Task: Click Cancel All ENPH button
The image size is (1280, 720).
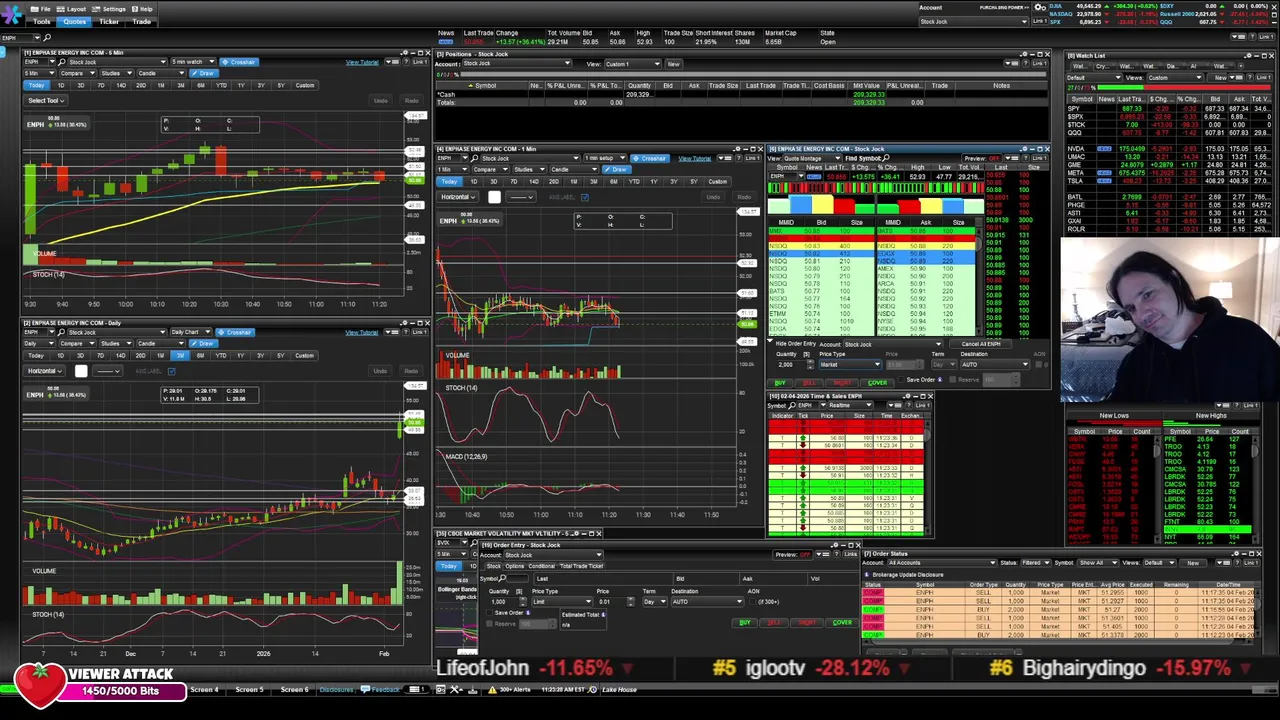Action: [981, 343]
